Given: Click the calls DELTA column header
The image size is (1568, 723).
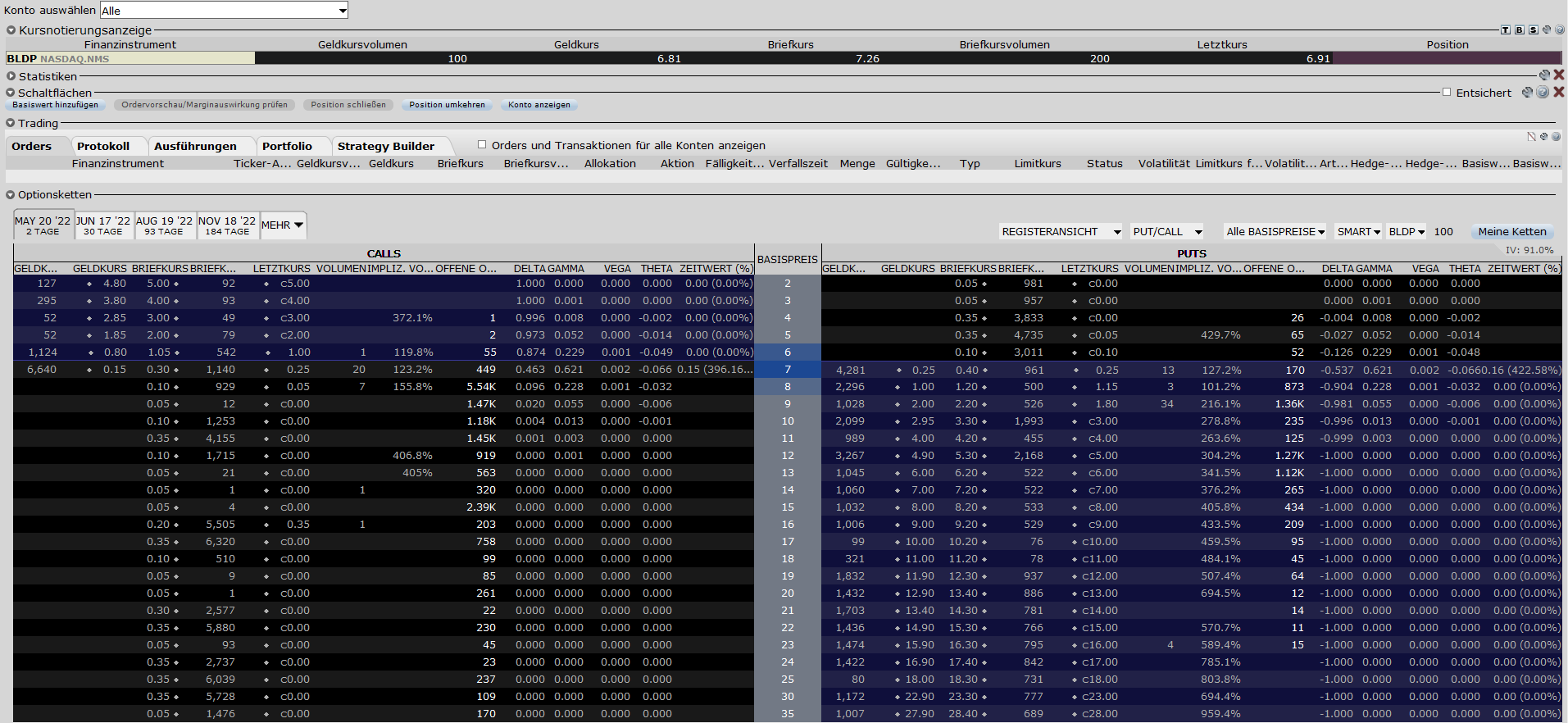Looking at the screenshot, I should [529, 269].
